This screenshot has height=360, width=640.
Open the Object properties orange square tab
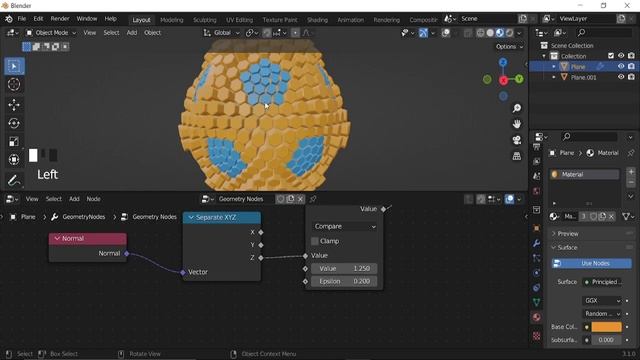point(537,228)
